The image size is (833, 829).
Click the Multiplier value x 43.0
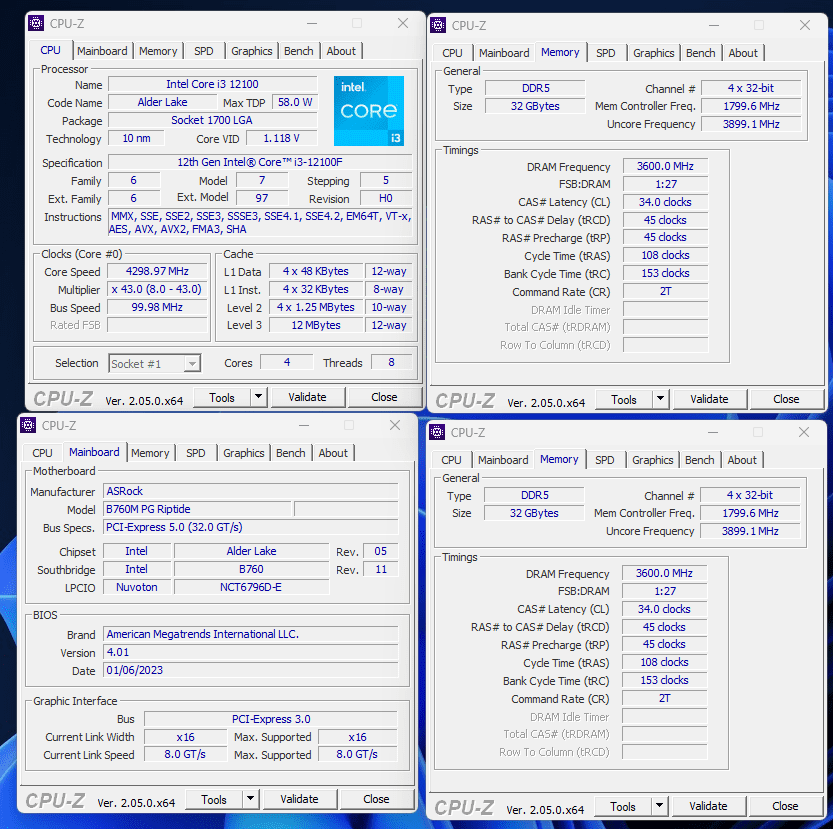pyautogui.click(x=157, y=289)
